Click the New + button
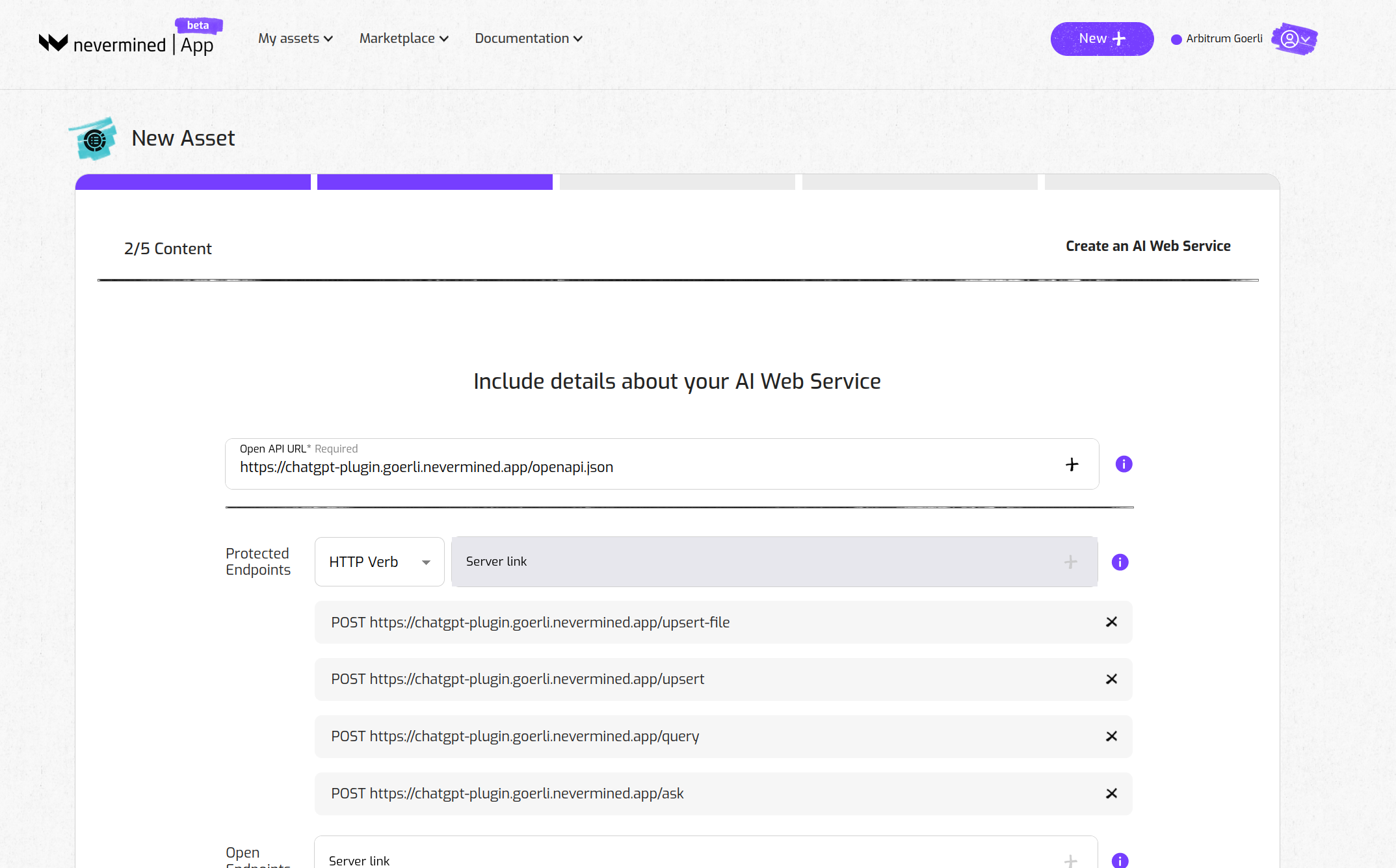This screenshot has height=868, width=1396. coord(1101,38)
